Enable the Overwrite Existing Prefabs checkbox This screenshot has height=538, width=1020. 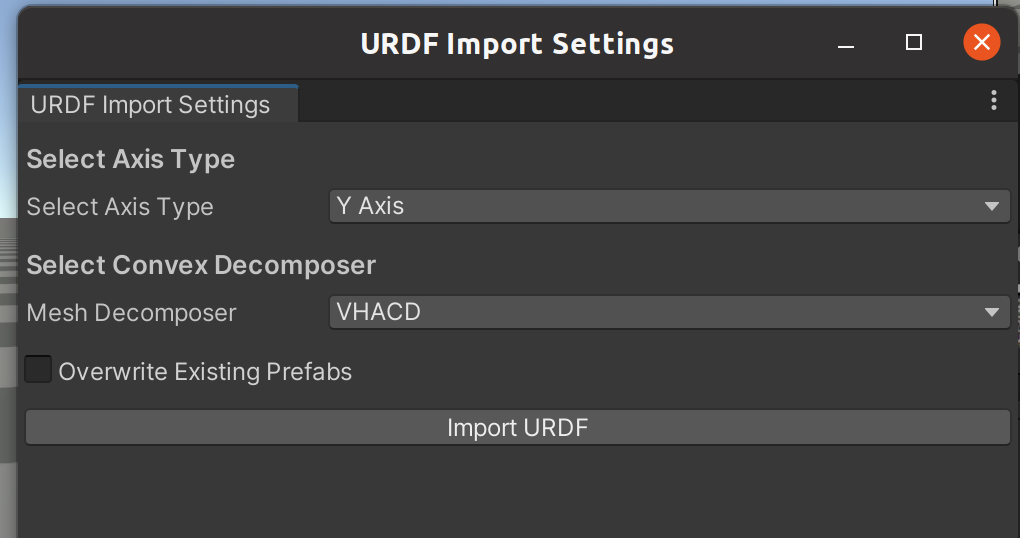click(x=38, y=370)
